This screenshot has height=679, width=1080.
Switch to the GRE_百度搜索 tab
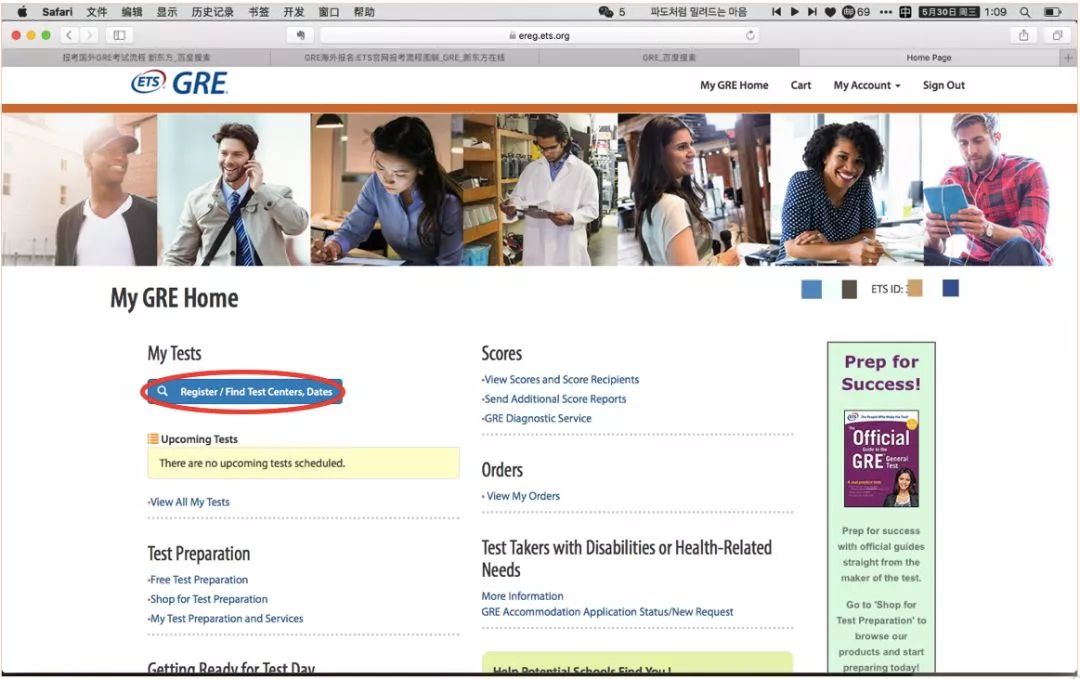[669, 58]
